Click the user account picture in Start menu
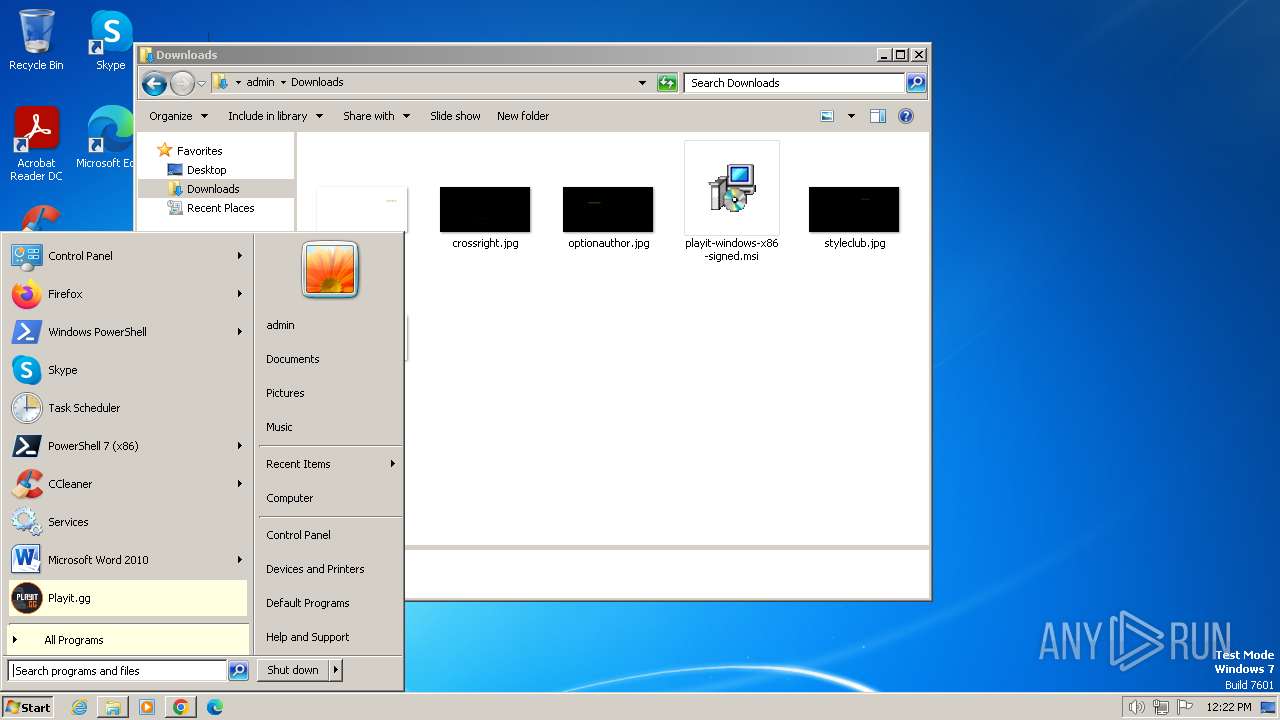The width and height of the screenshot is (1280, 720). click(x=330, y=270)
